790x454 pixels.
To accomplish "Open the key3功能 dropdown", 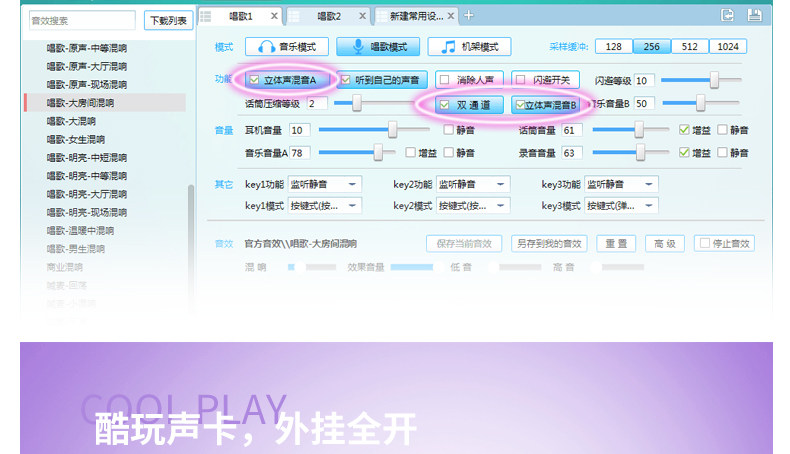I will (621, 184).
